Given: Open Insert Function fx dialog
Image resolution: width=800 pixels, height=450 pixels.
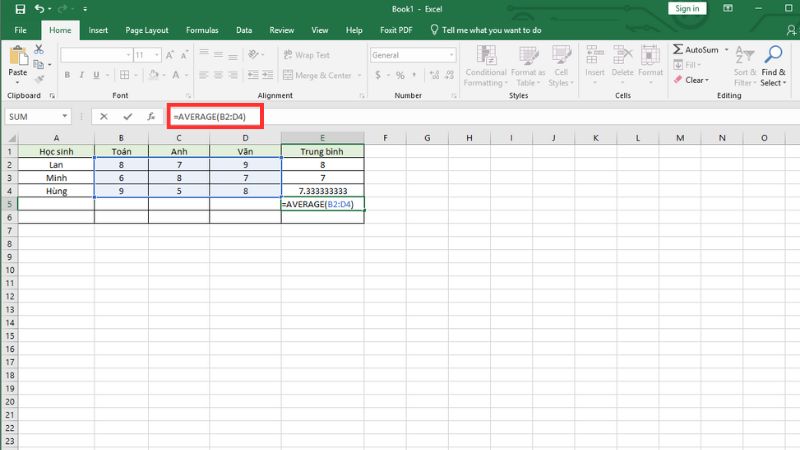Looking at the screenshot, I should (150, 117).
